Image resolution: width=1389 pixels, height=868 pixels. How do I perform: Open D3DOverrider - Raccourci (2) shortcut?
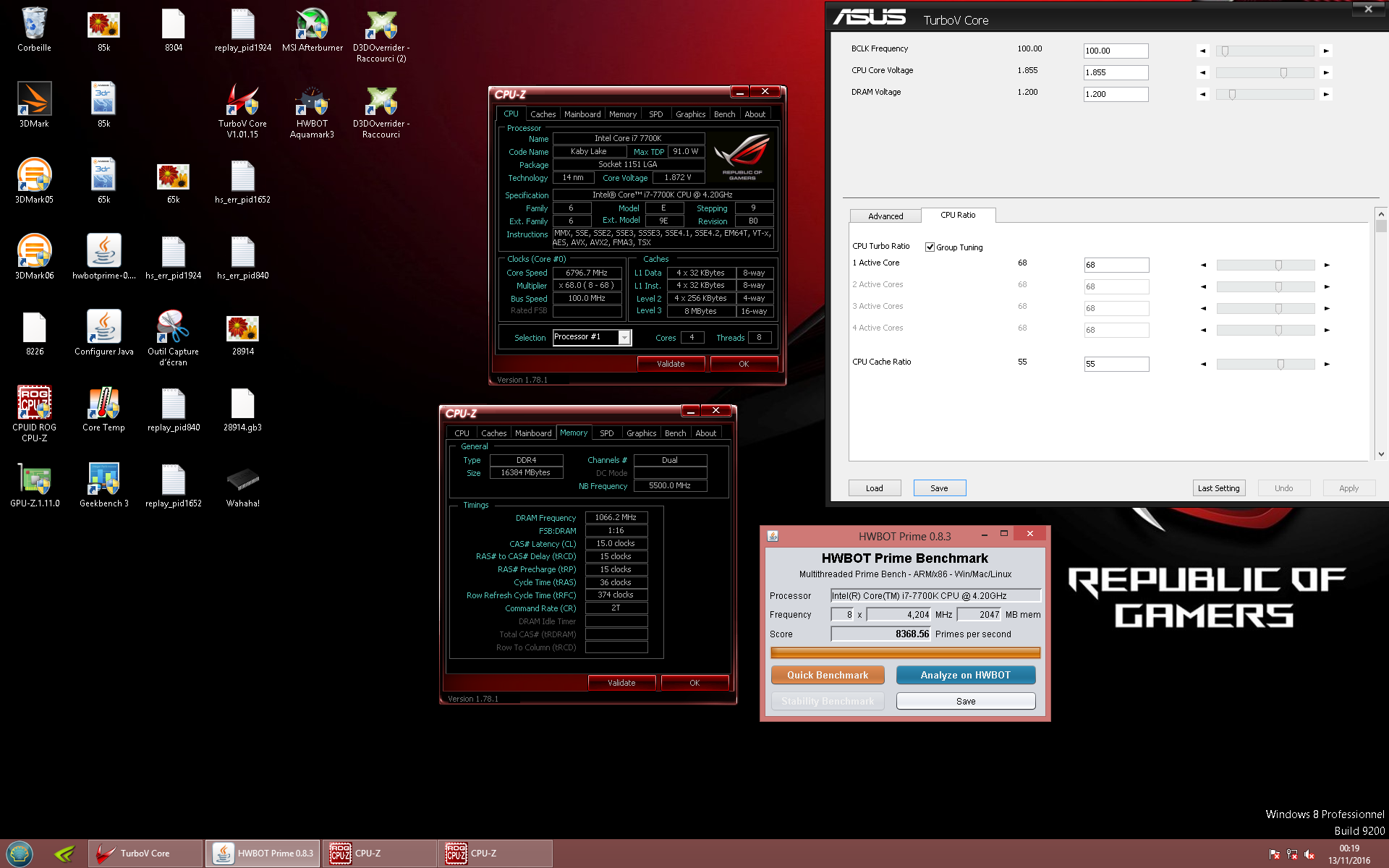coord(381,35)
